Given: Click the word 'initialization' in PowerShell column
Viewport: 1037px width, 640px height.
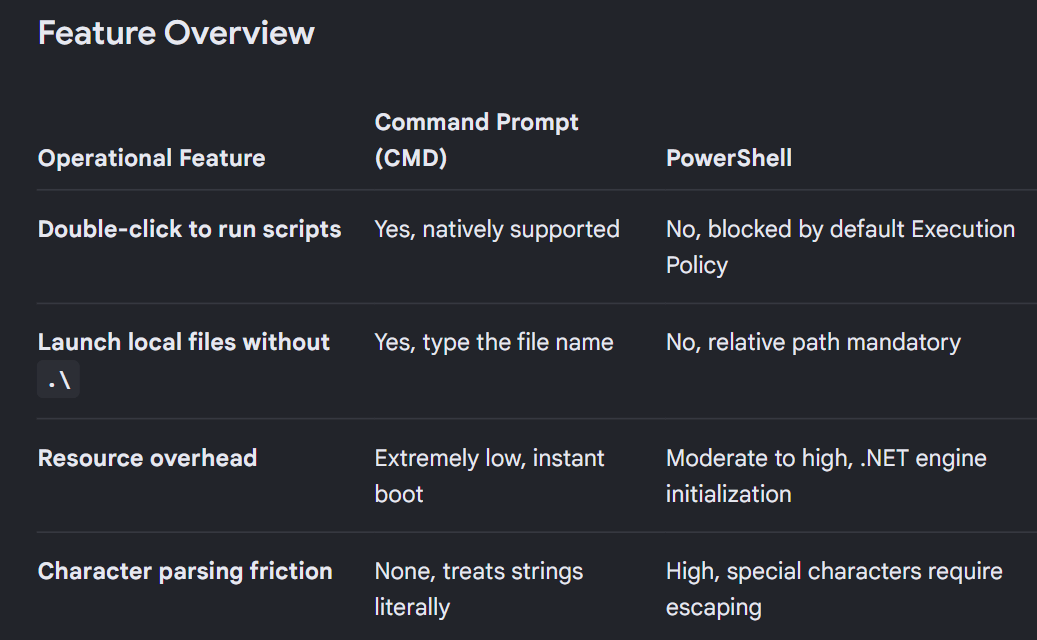Looking at the screenshot, I should (728, 495).
